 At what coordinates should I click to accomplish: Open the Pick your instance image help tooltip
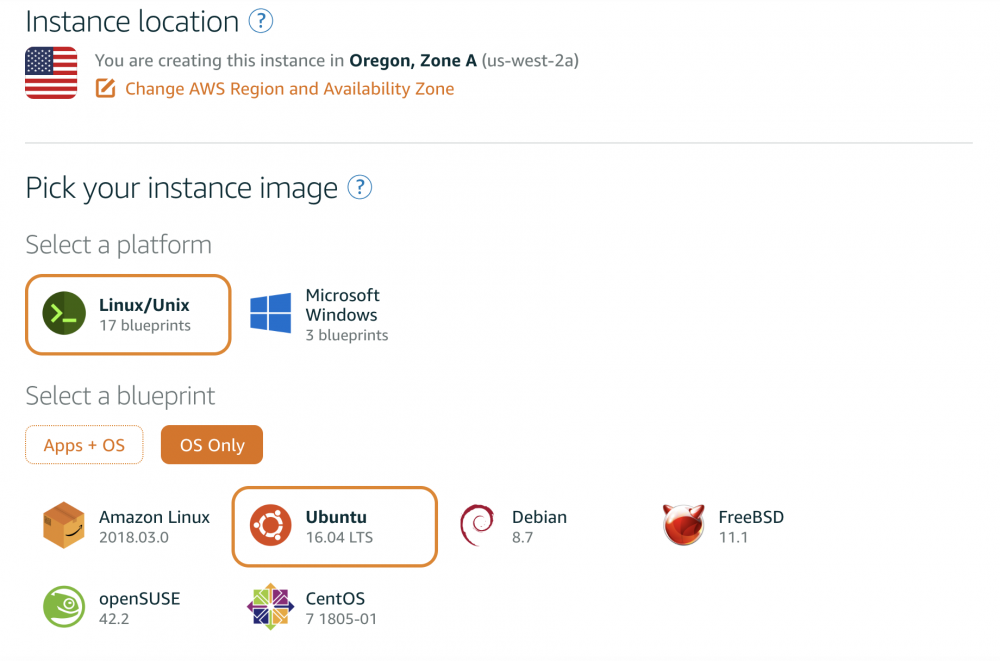pyautogui.click(x=360, y=187)
